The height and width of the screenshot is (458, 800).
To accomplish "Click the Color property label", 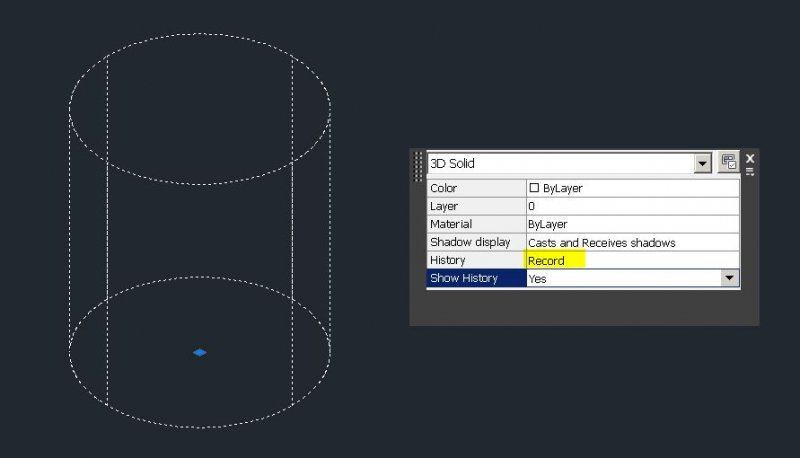I will point(476,188).
